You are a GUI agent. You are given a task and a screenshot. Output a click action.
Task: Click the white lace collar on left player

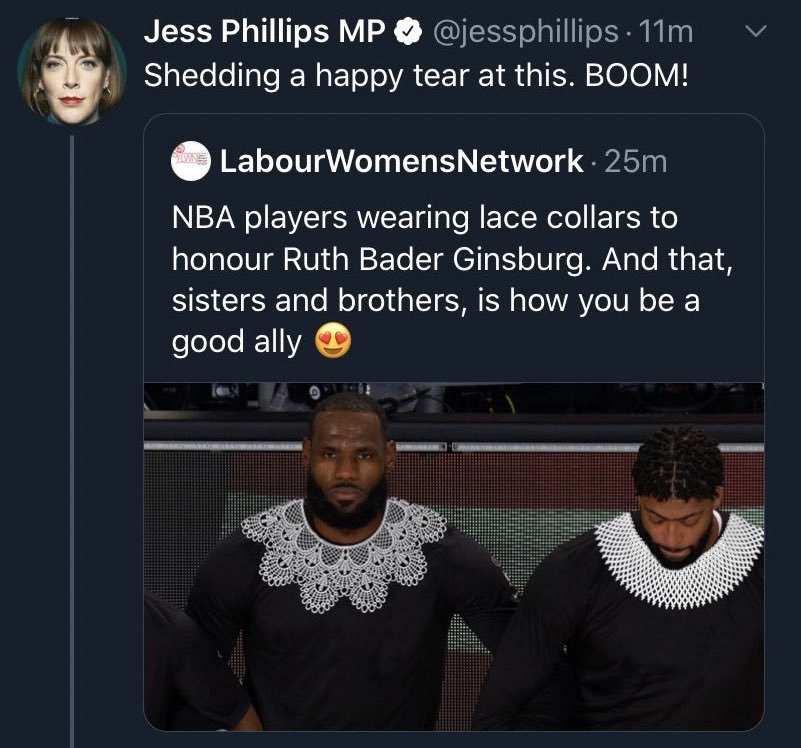345,553
